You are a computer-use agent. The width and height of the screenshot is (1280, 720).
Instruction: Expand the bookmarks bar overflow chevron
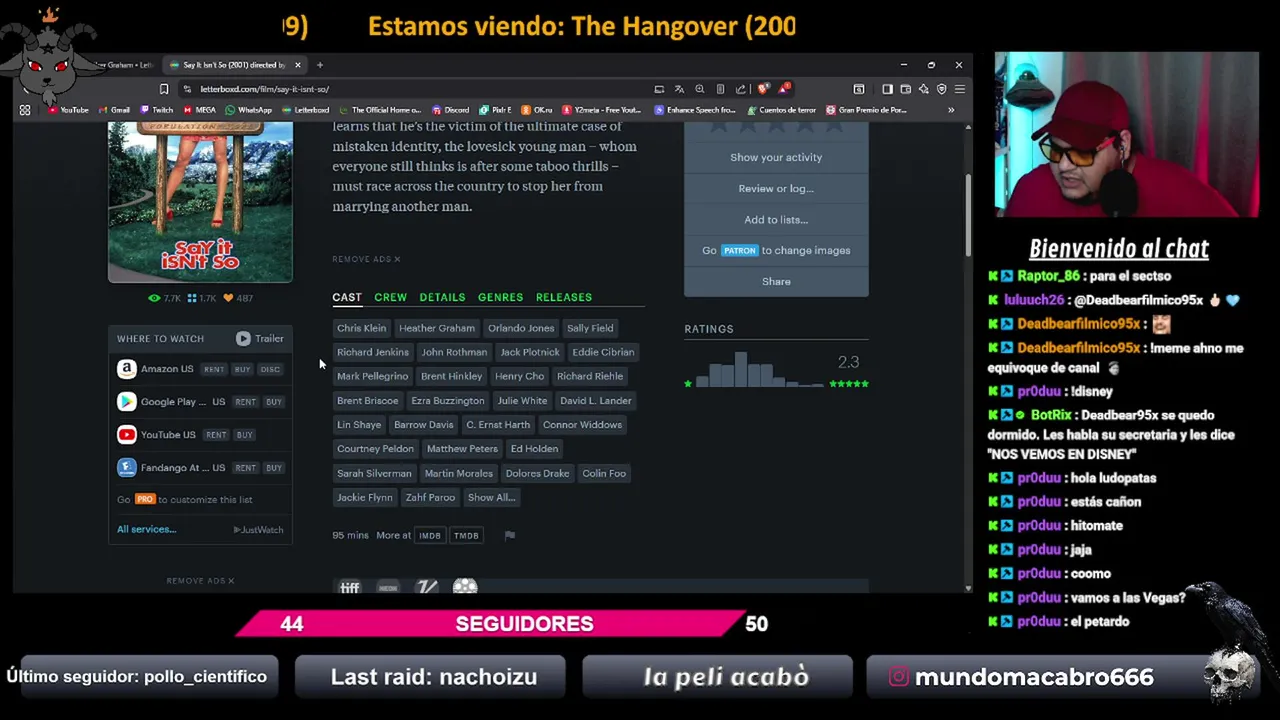[951, 110]
